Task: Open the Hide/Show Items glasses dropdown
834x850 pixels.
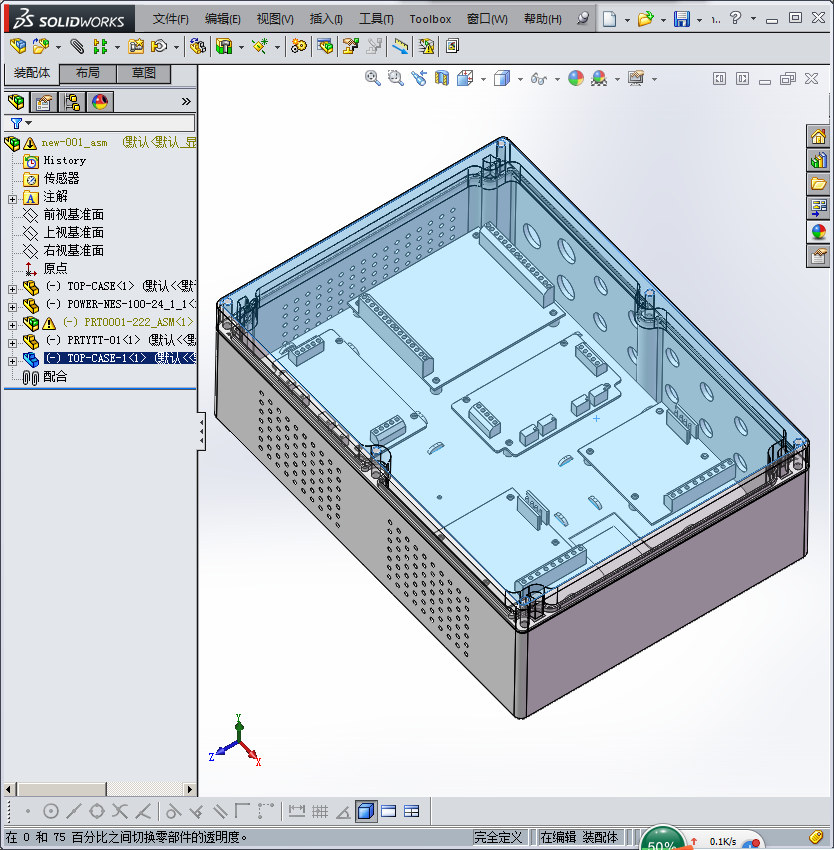Action: 557,80
